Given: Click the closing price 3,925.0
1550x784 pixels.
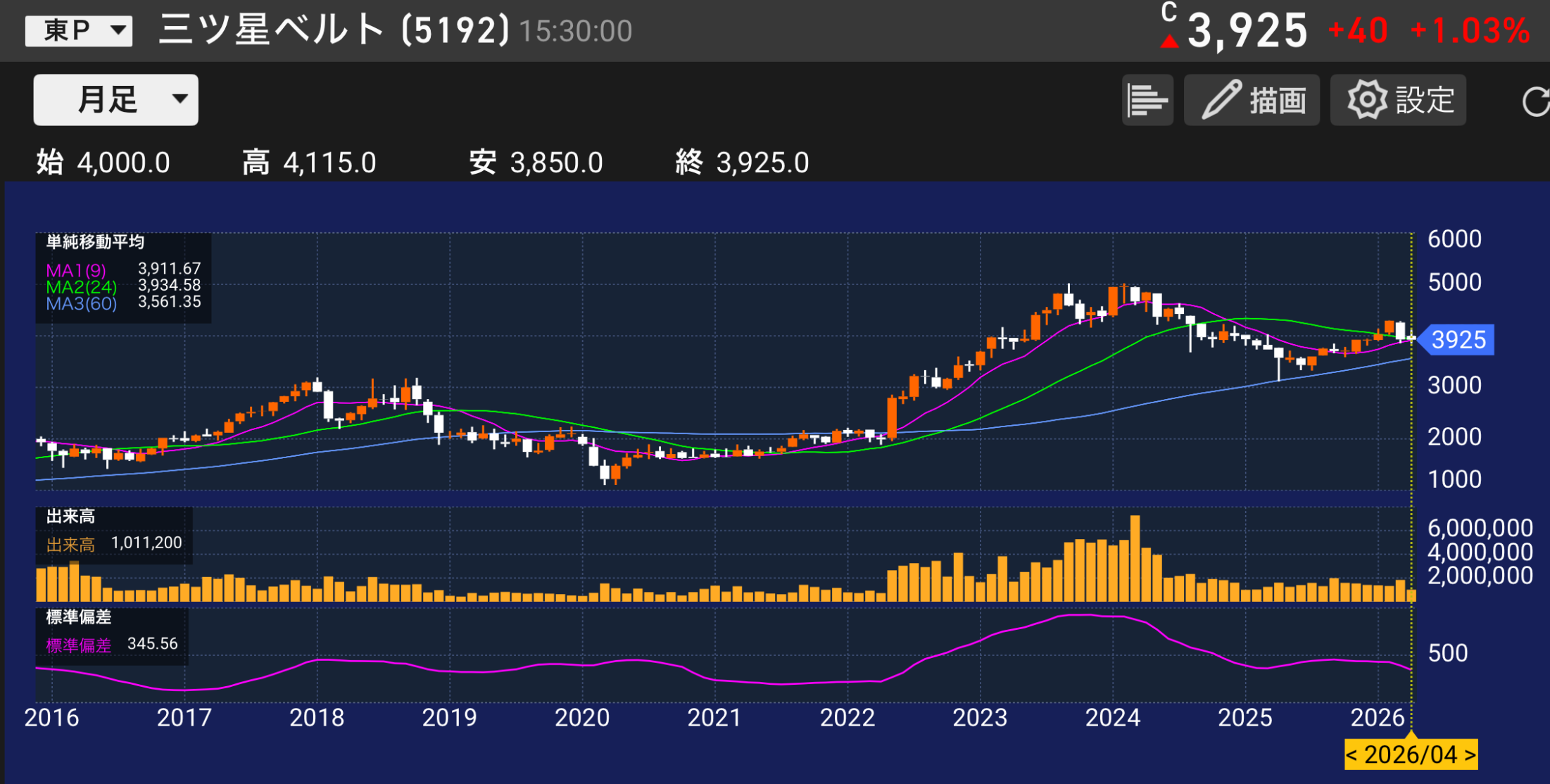Looking at the screenshot, I should pyautogui.click(x=762, y=163).
